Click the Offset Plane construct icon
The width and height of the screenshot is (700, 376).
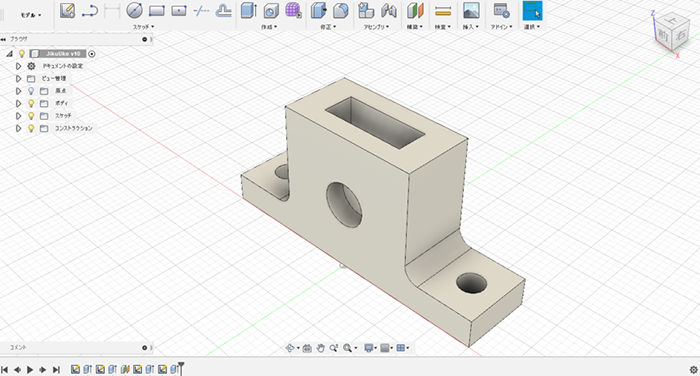(x=415, y=11)
